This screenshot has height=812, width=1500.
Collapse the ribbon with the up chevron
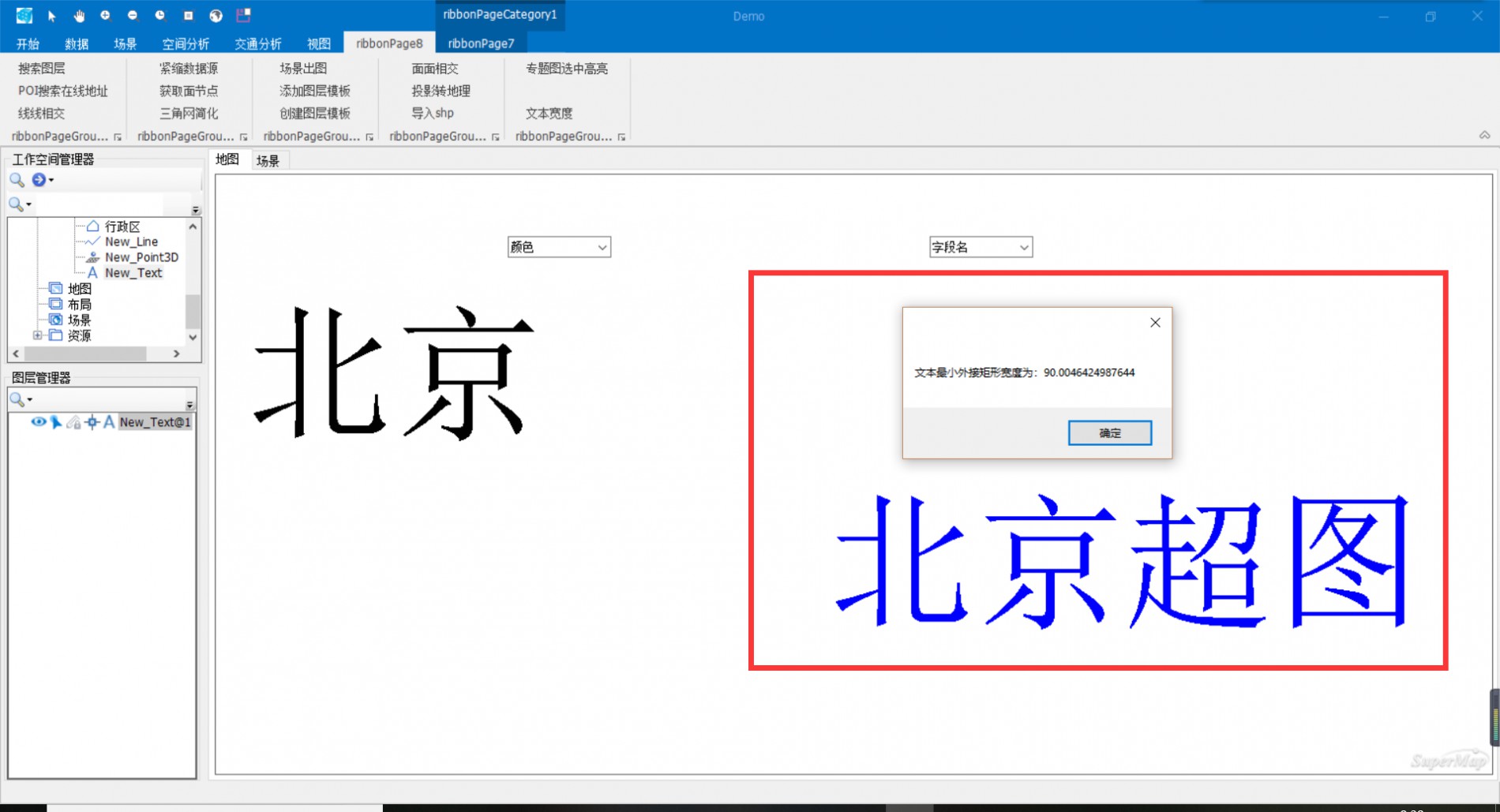[1484, 136]
